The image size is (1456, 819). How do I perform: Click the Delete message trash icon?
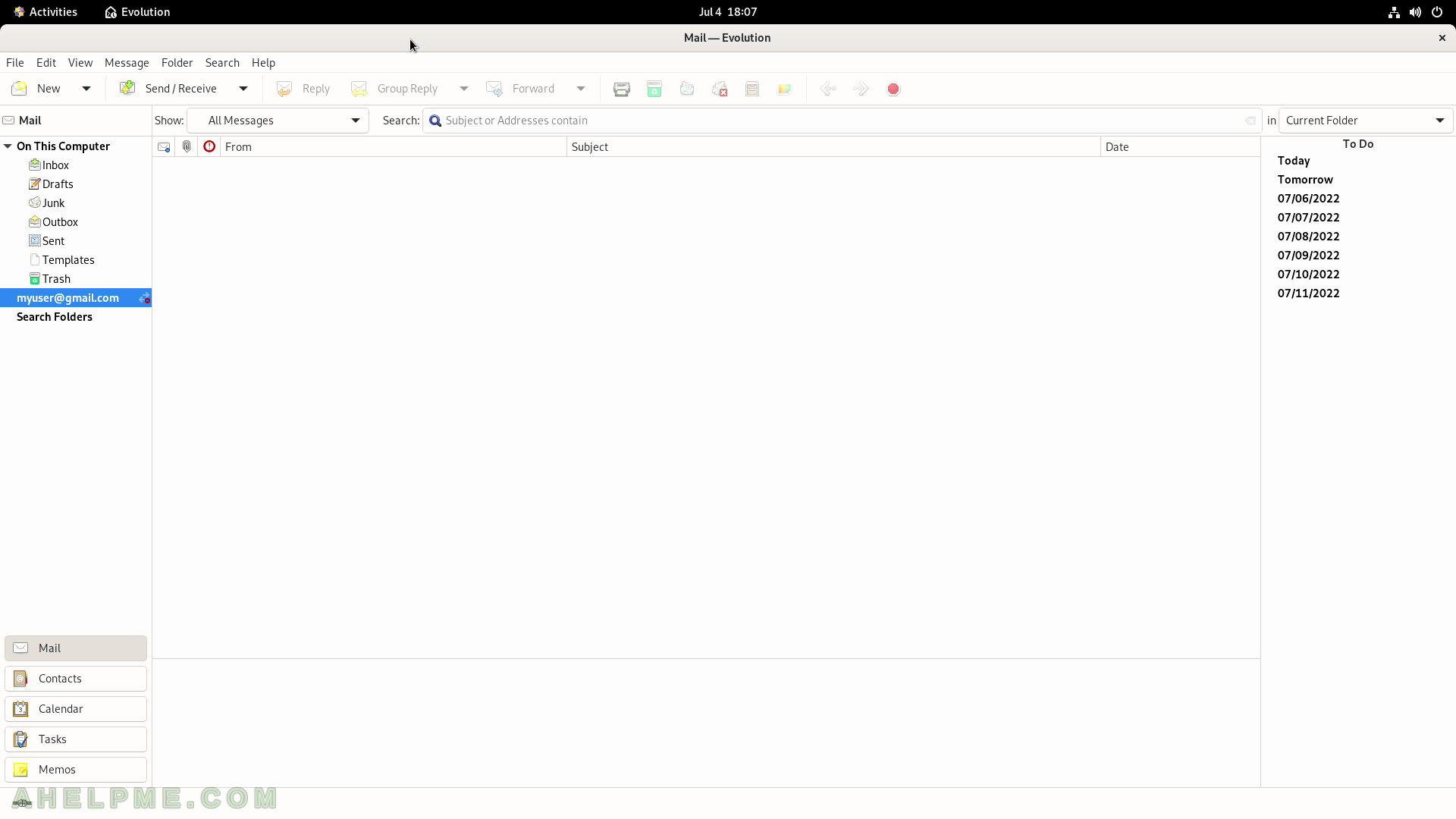pos(654,89)
